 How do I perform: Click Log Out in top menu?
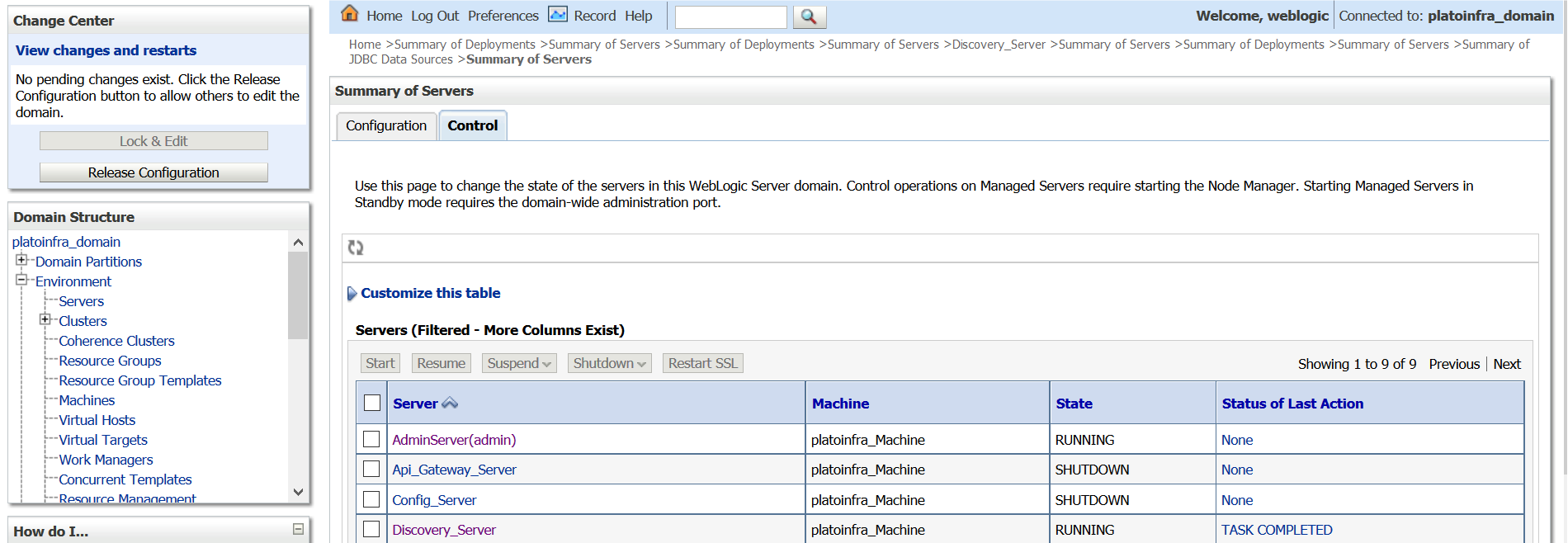(x=435, y=16)
